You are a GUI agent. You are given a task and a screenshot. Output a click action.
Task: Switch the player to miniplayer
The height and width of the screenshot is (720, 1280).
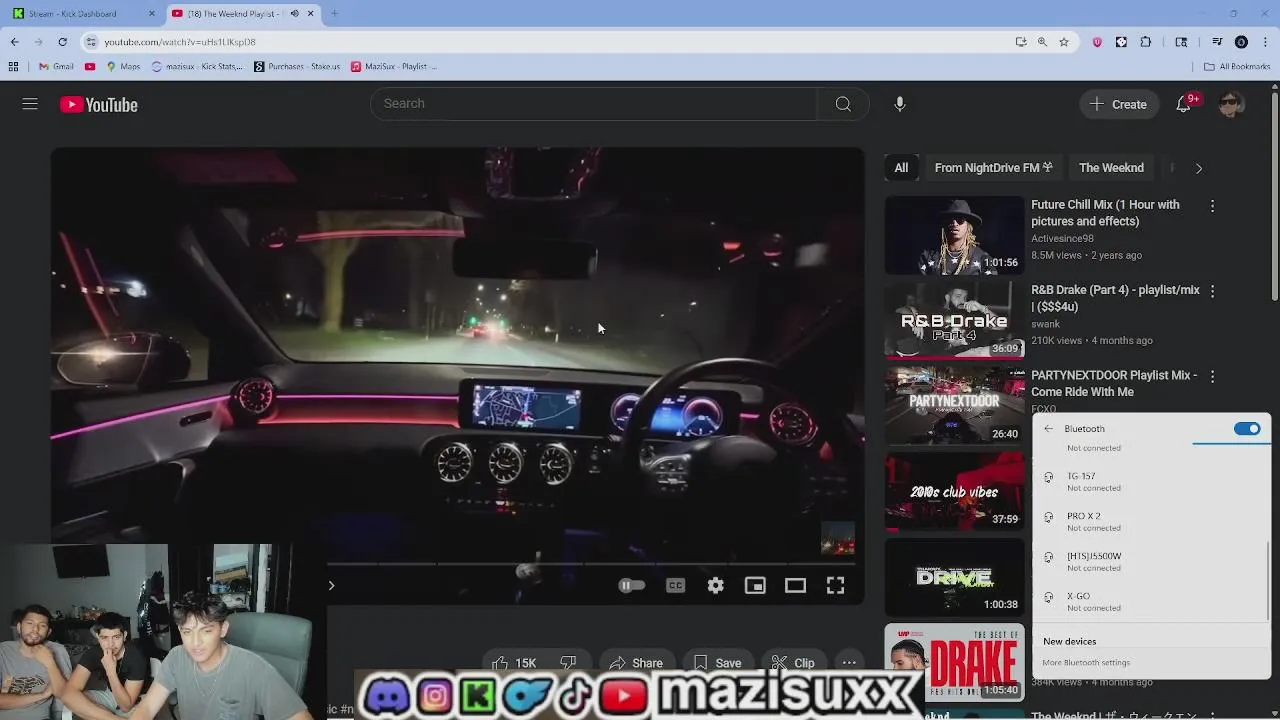point(755,586)
